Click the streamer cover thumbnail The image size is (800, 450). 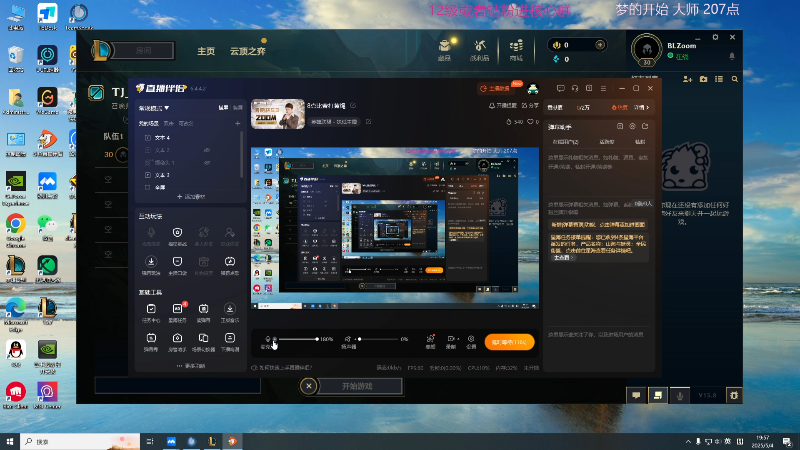coord(278,114)
